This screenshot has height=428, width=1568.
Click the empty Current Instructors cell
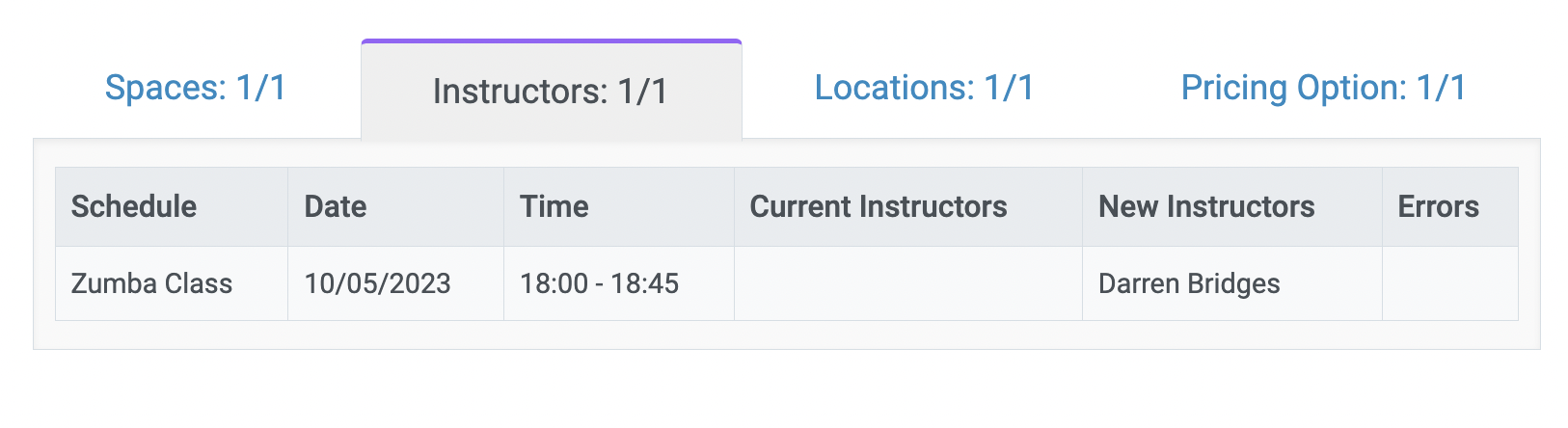(x=908, y=283)
